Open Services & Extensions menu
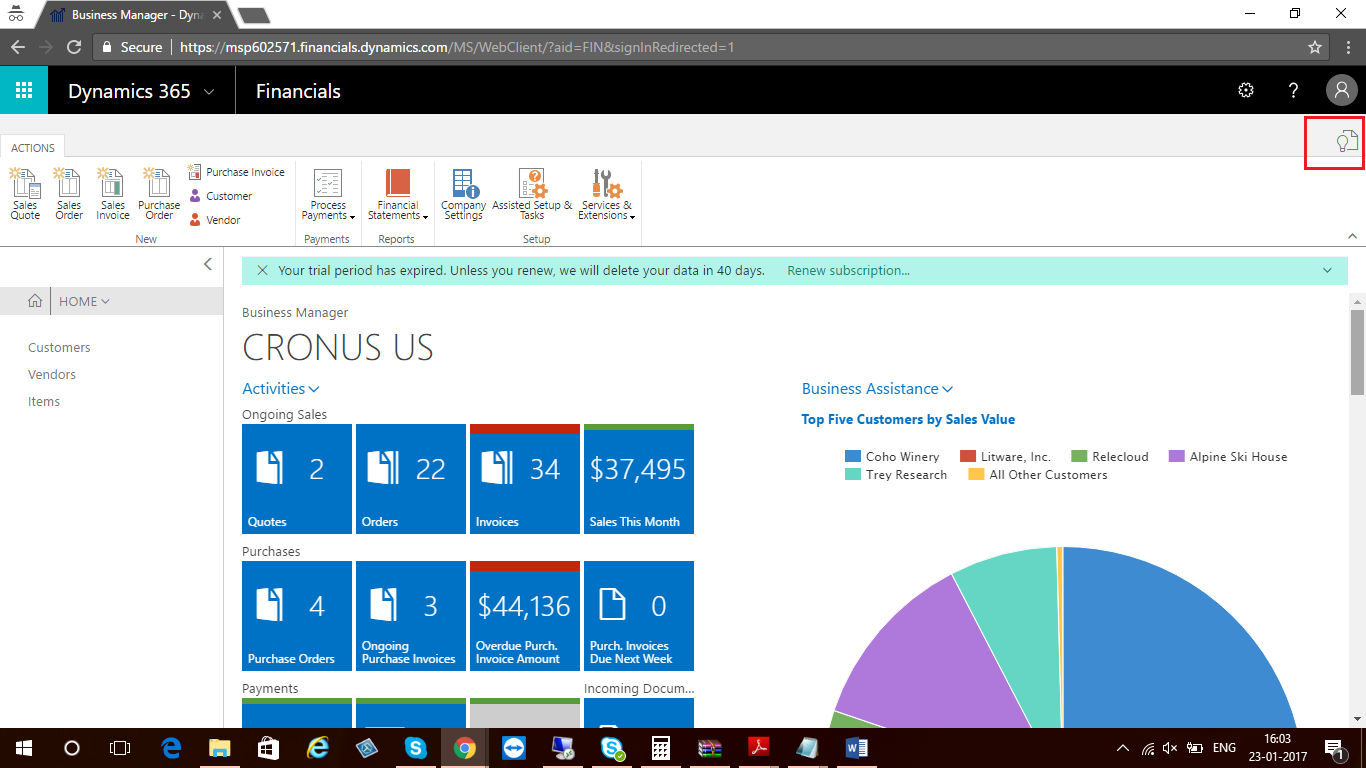This screenshot has width=1366, height=768. coord(607,195)
